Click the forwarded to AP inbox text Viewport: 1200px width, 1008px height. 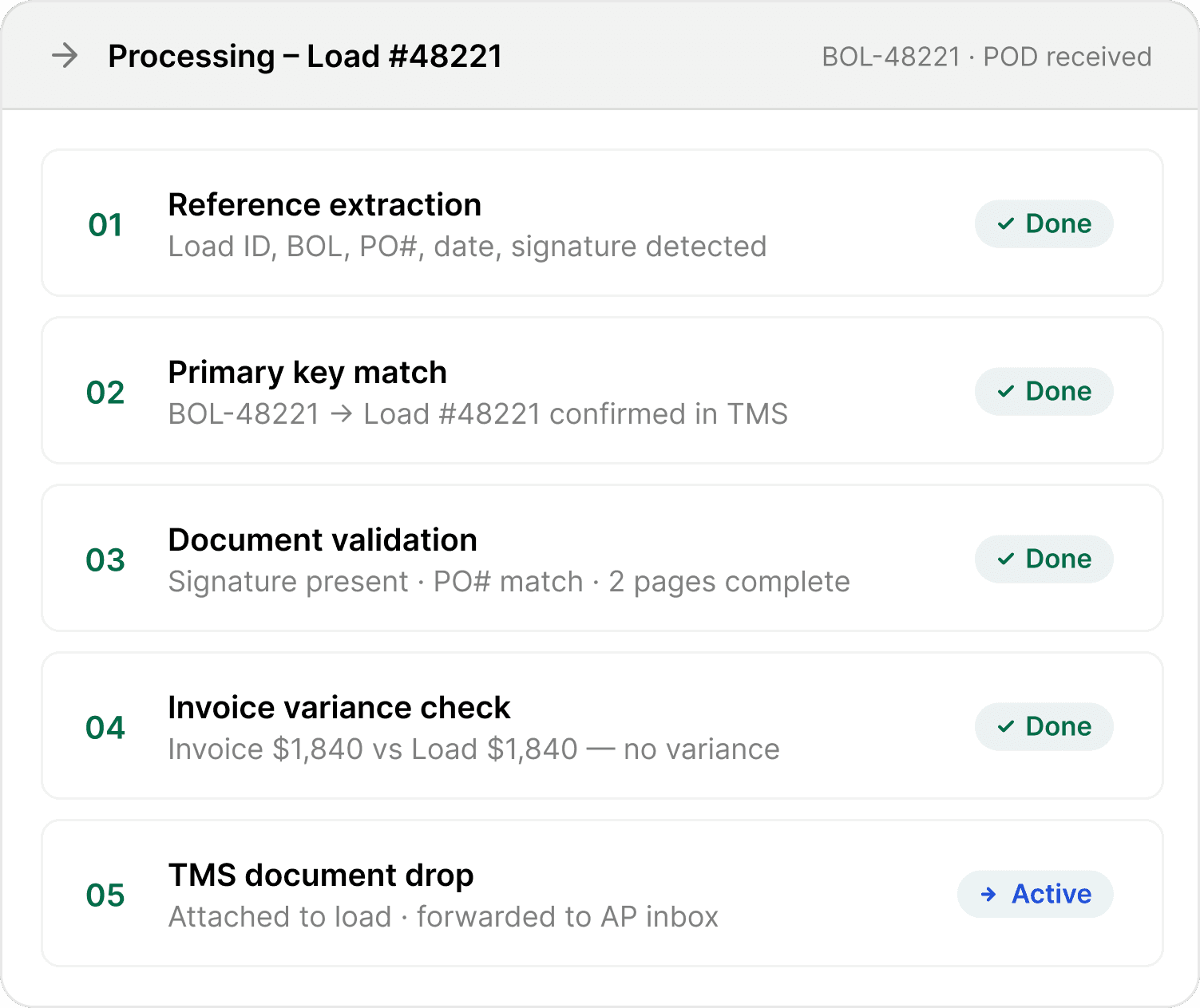click(x=567, y=917)
